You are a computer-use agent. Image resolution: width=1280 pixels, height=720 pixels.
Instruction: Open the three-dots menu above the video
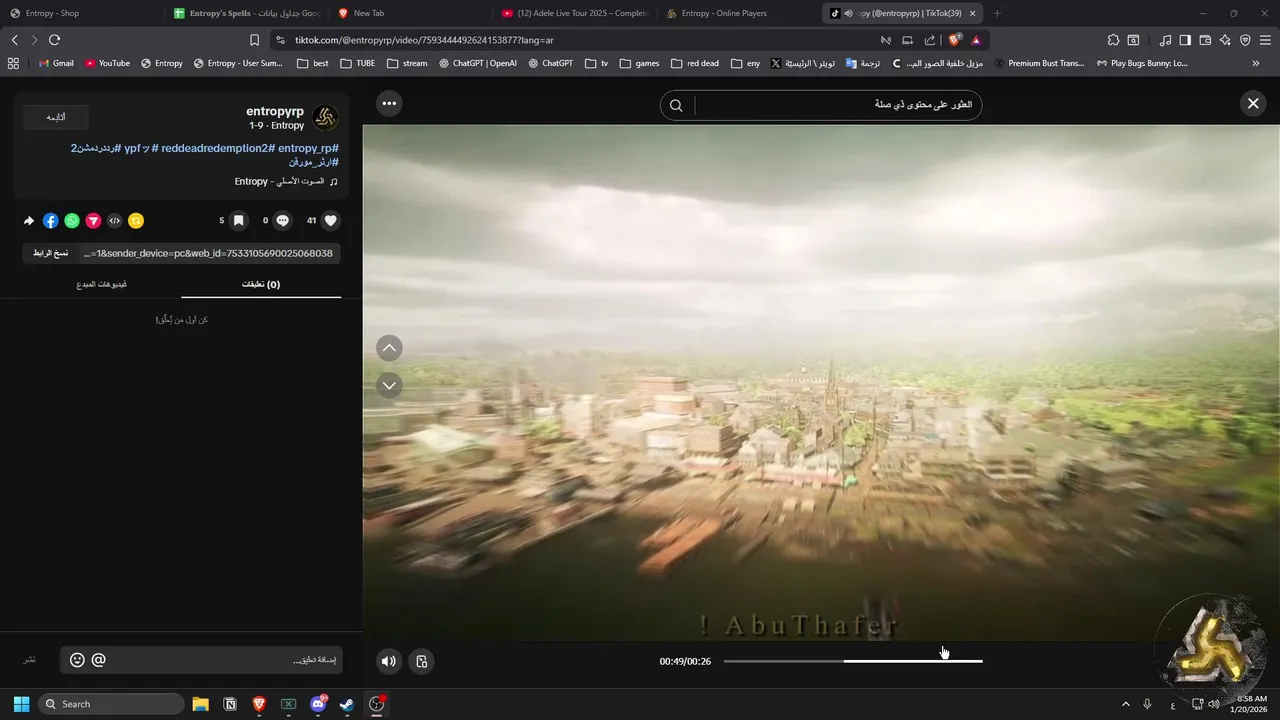[389, 103]
